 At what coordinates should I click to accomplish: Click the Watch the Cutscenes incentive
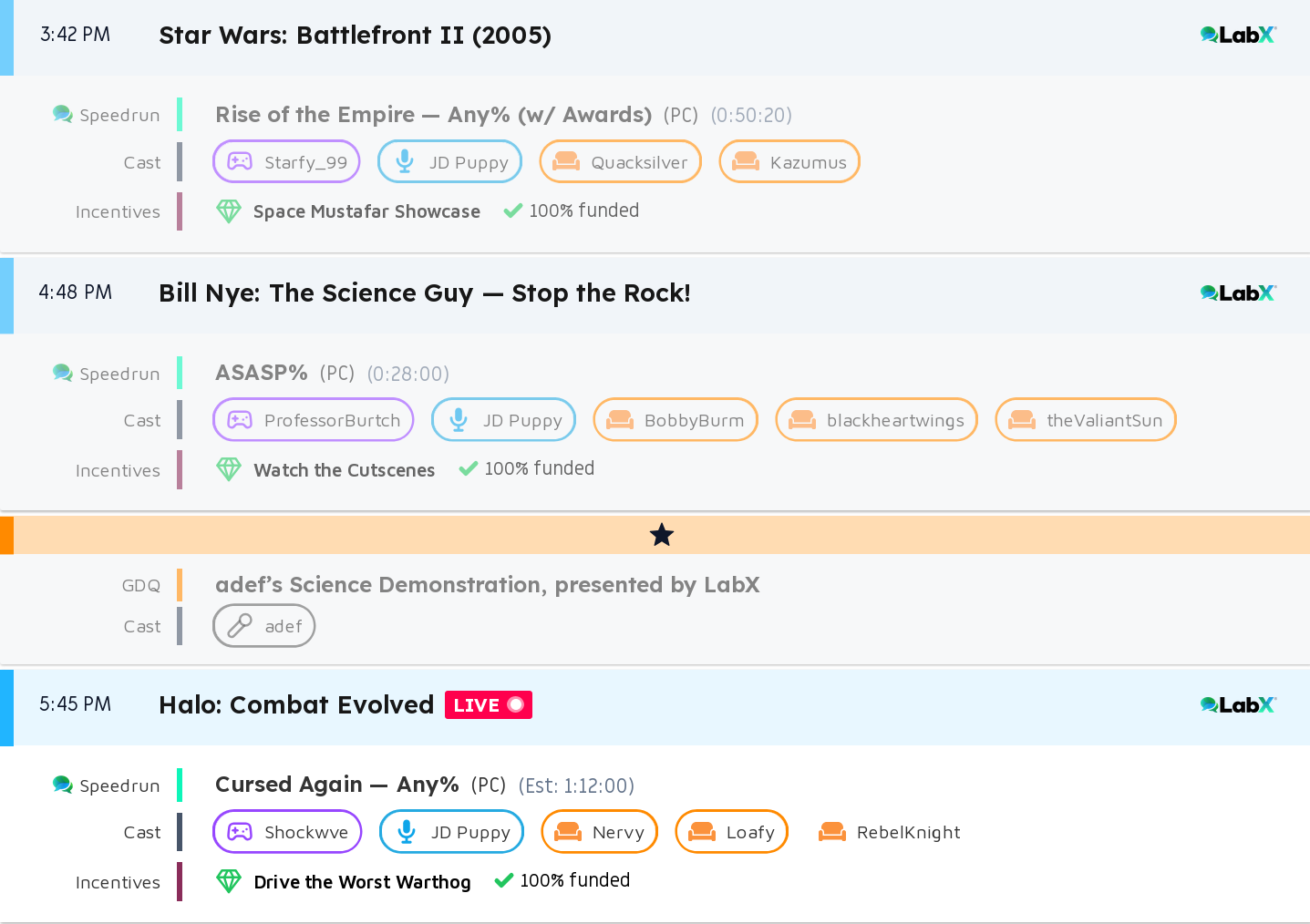[345, 470]
